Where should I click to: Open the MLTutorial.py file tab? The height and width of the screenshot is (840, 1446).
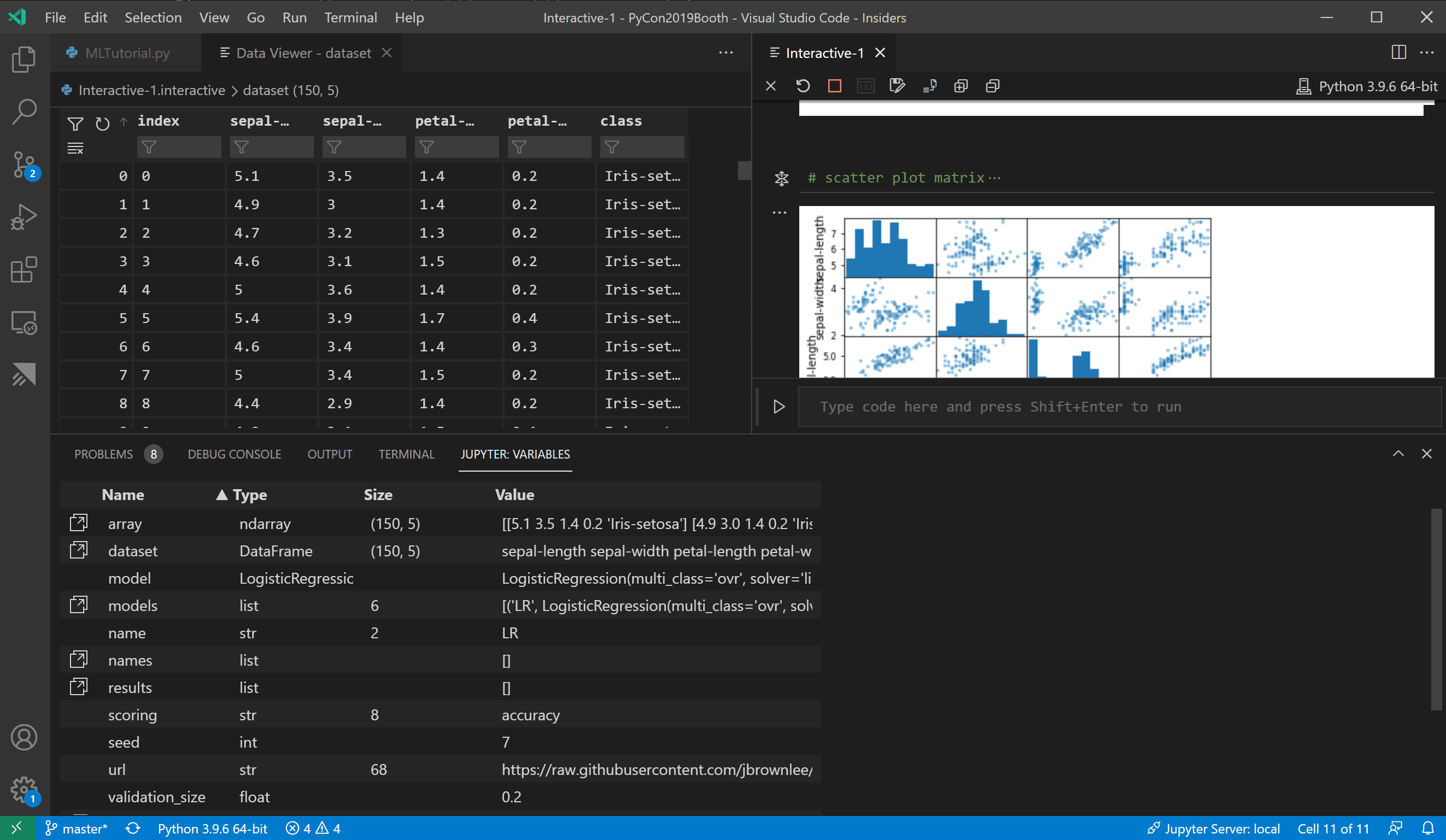coord(127,52)
